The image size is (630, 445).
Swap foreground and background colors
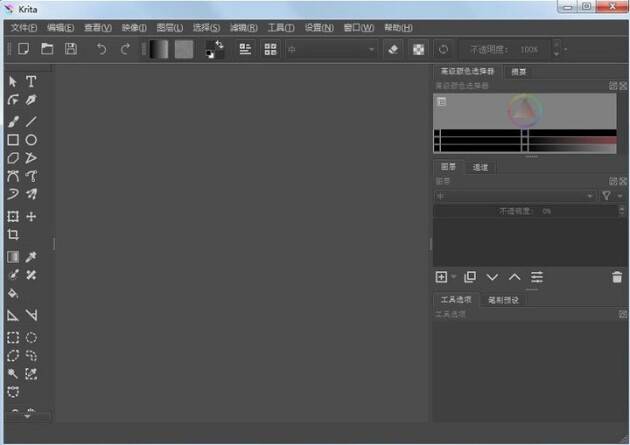click(x=219, y=44)
